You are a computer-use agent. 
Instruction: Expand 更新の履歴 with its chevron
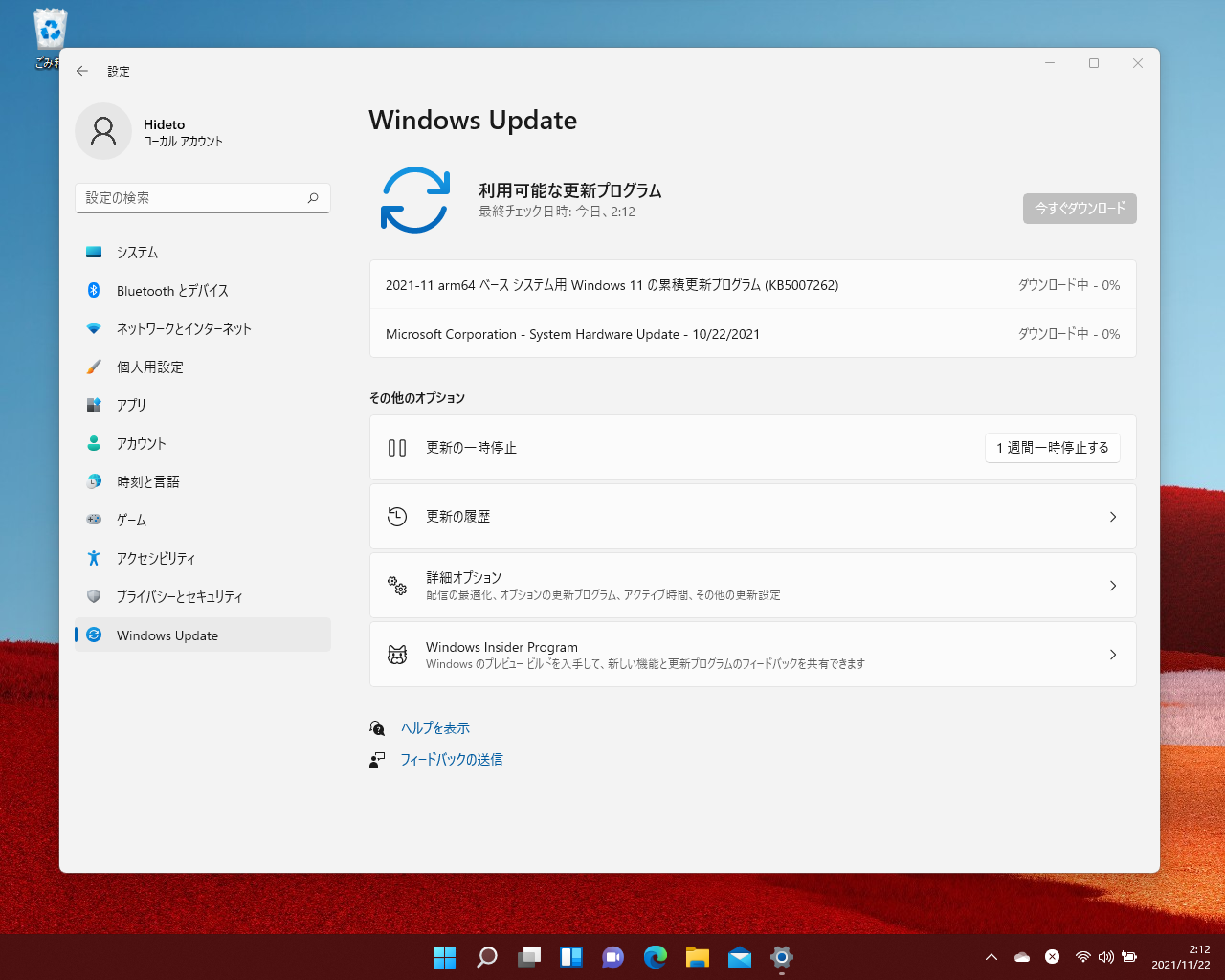pos(1112,517)
